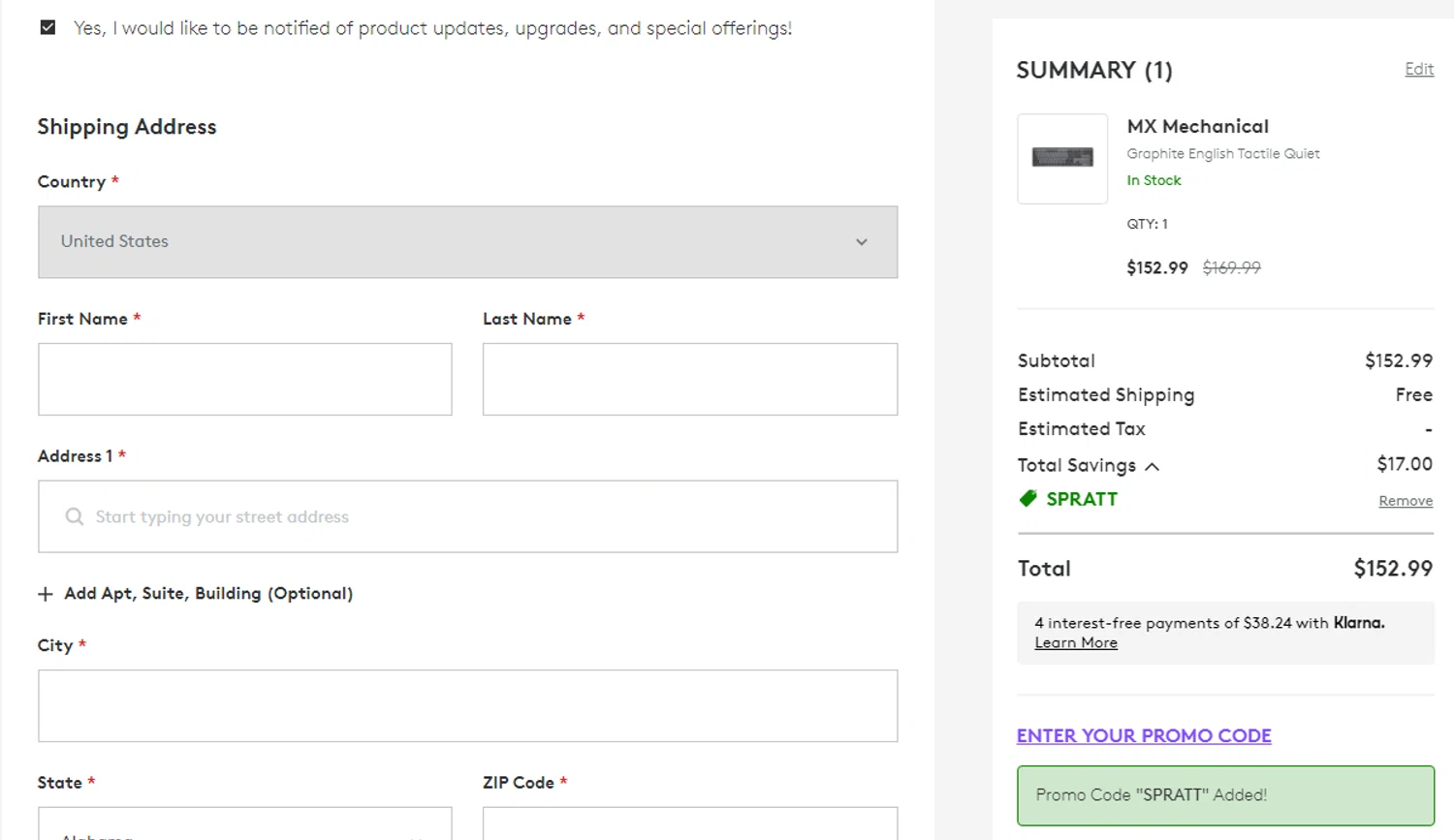Open the MX Mechanical keyboard thumbnail
Screen dimensions: 1454x840
(1062, 158)
